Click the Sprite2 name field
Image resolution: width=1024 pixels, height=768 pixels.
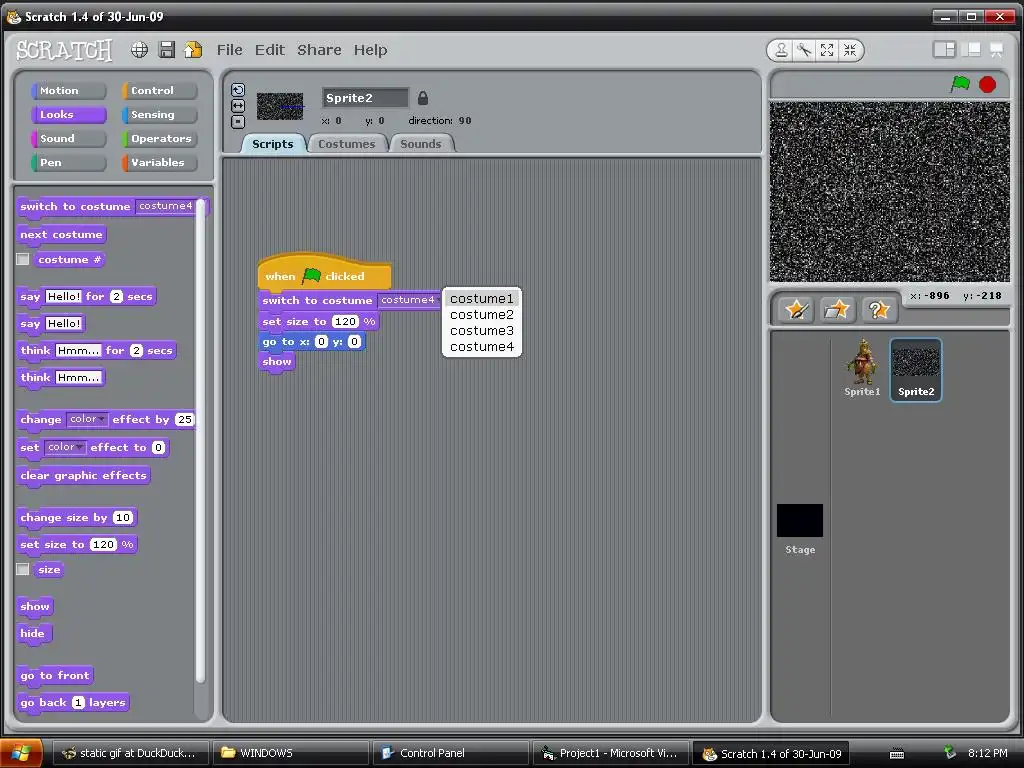pos(365,98)
